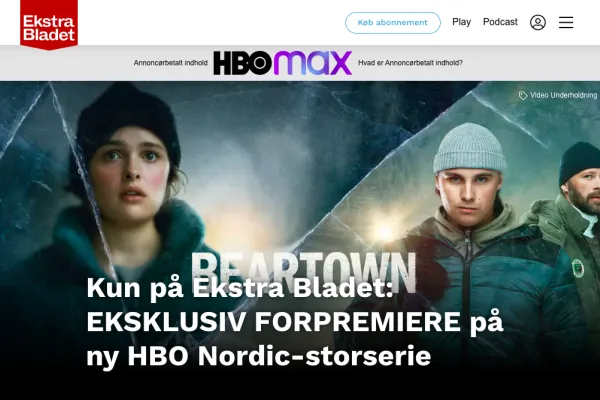Click the 'EKSKLUSIV FORPREMIERE' headline line

(295, 322)
